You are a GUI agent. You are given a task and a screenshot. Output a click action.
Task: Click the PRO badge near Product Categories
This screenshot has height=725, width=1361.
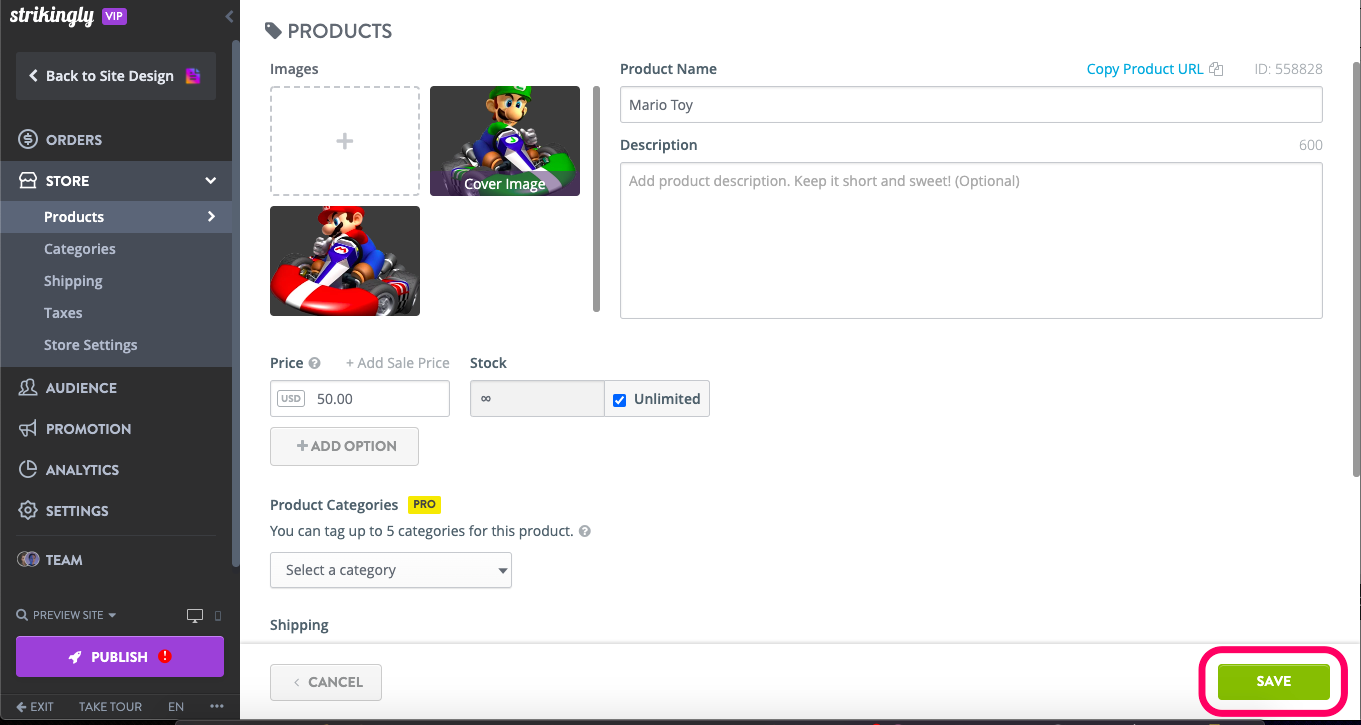coord(424,505)
